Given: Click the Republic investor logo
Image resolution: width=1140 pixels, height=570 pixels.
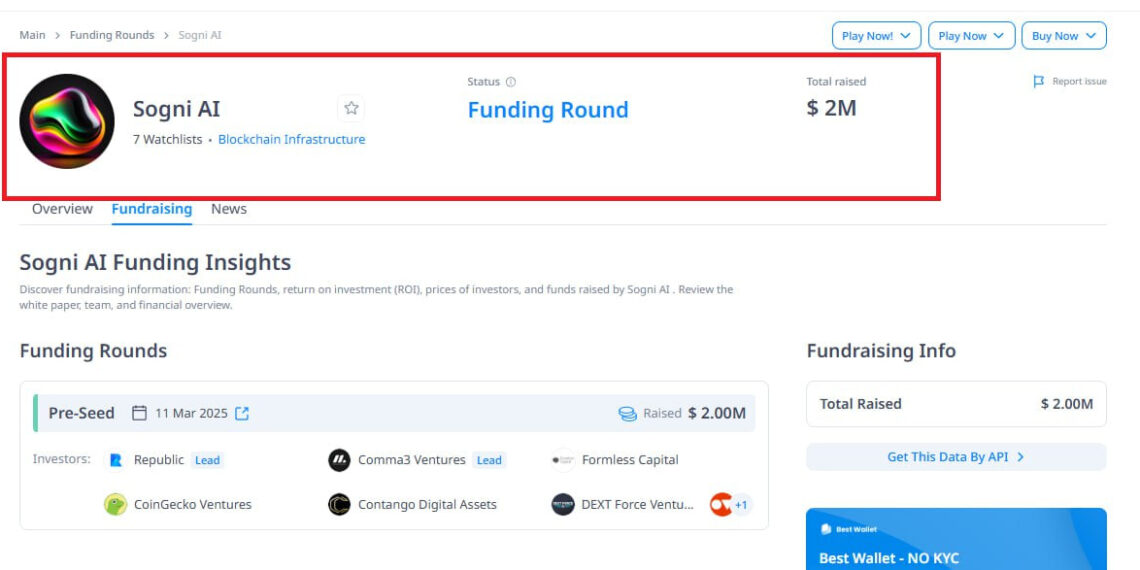Looking at the screenshot, I should click(x=116, y=460).
